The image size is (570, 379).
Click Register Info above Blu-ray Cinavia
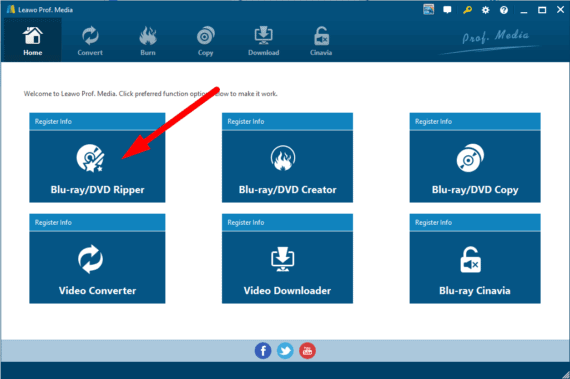click(x=433, y=222)
